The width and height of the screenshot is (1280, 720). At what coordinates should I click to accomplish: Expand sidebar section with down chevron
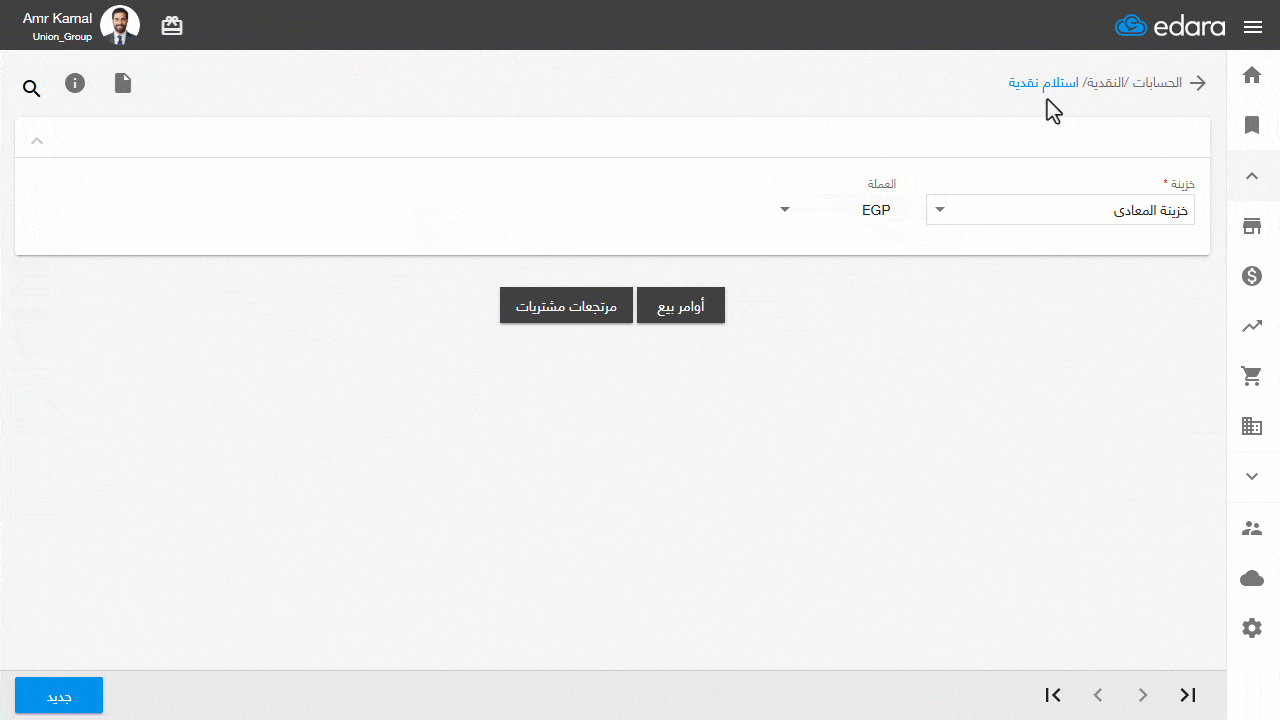click(x=1252, y=477)
